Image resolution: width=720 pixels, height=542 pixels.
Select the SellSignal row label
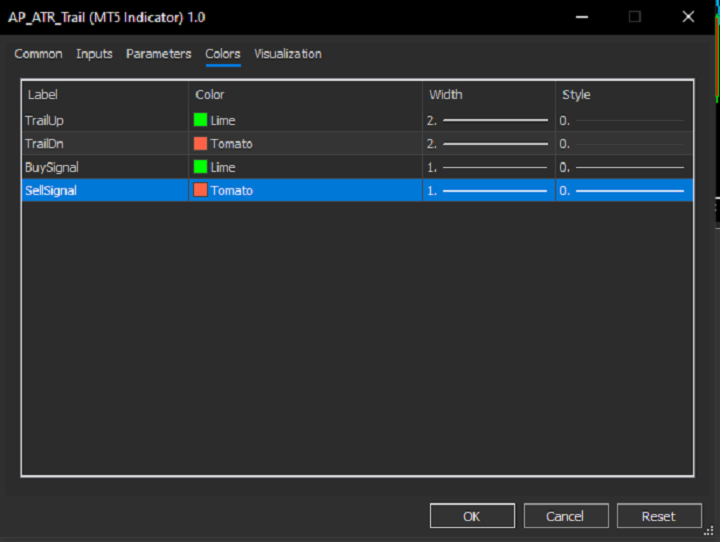[51, 191]
